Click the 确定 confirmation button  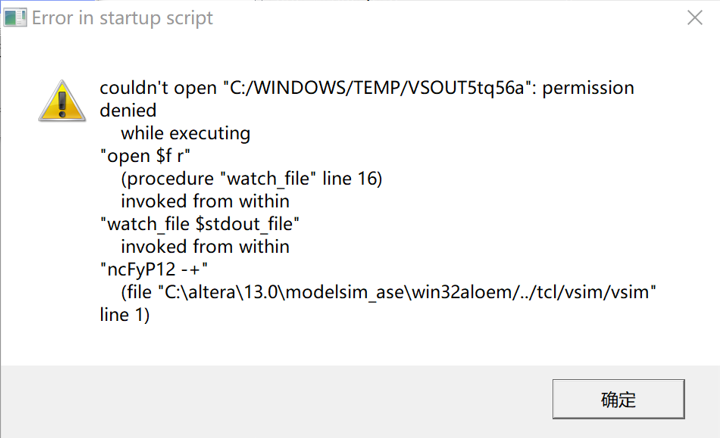point(618,400)
